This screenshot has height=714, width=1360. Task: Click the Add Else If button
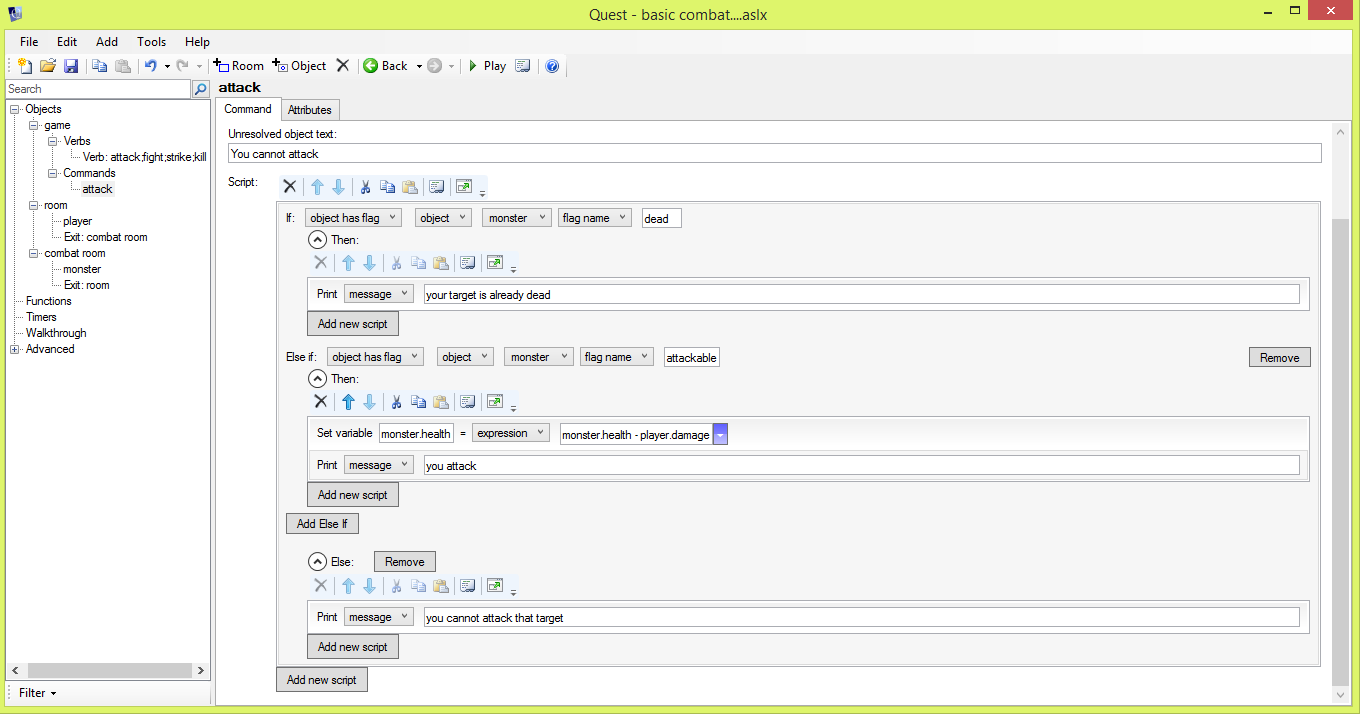(x=322, y=524)
